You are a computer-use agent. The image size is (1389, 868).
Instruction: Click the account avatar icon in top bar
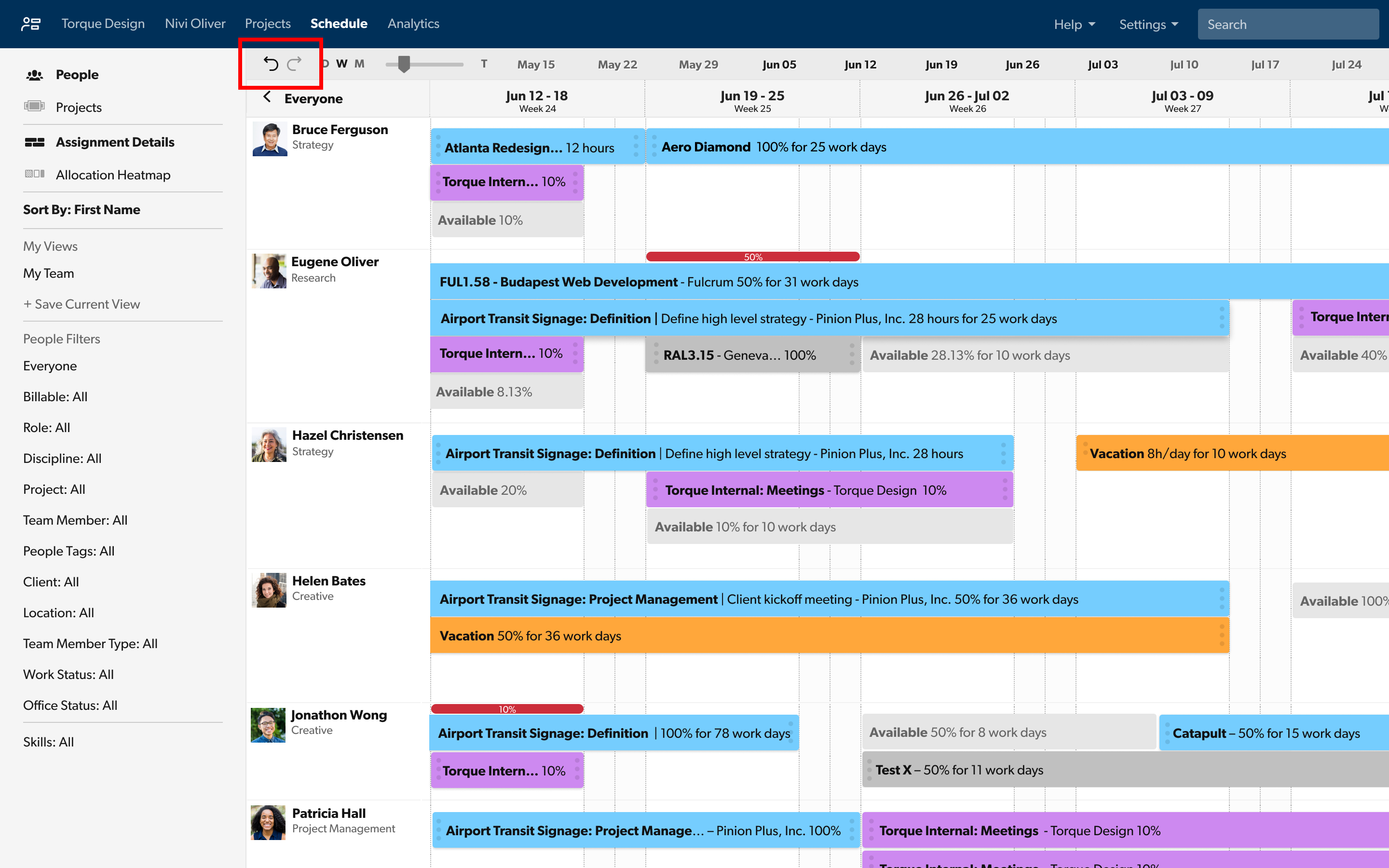[31, 24]
